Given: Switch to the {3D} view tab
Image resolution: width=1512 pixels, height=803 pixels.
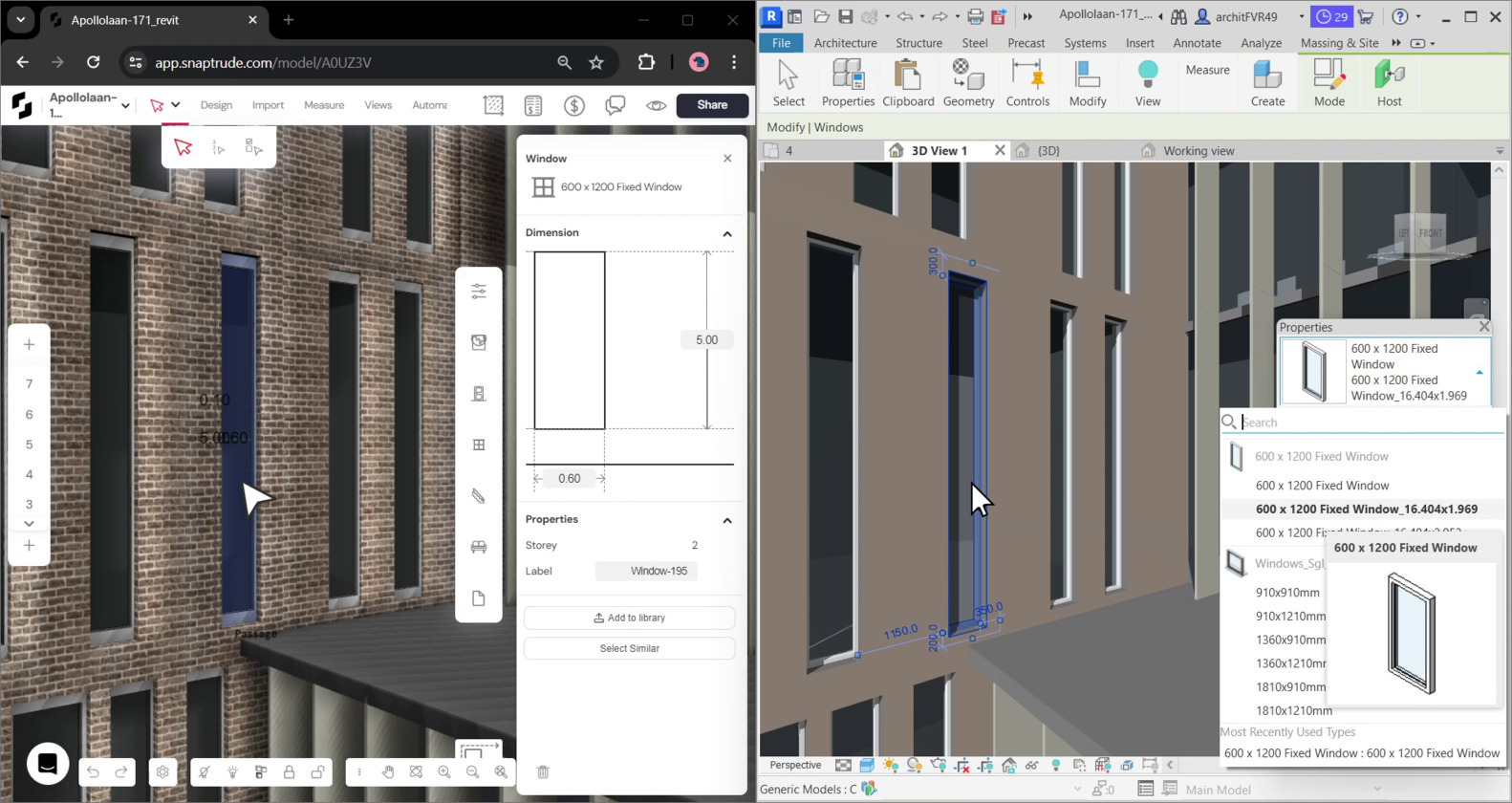Looking at the screenshot, I should tap(1048, 151).
